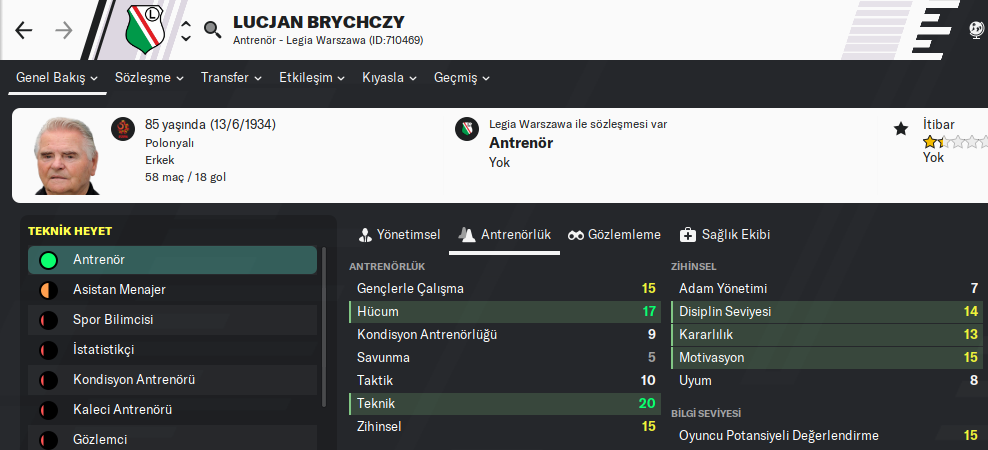Click the globe icon at top right
The height and width of the screenshot is (450, 988).
tap(976, 30)
